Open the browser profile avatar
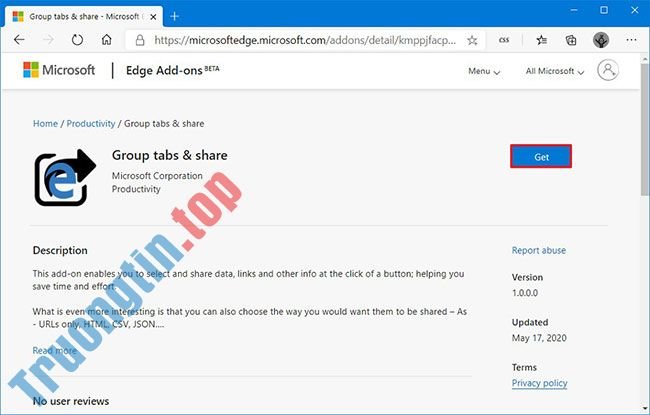This screenshot has height=415, width=650. (601, 40)
